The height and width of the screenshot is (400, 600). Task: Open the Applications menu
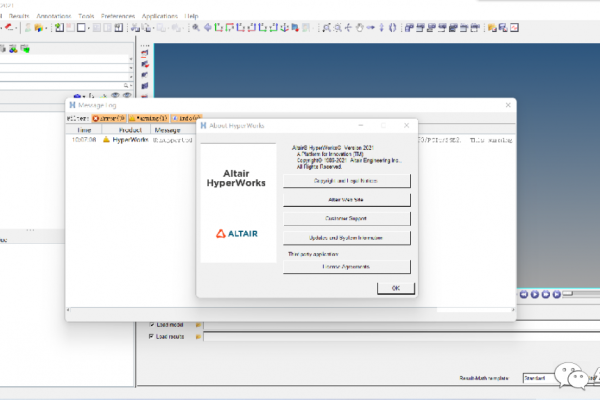coord(160,17)
